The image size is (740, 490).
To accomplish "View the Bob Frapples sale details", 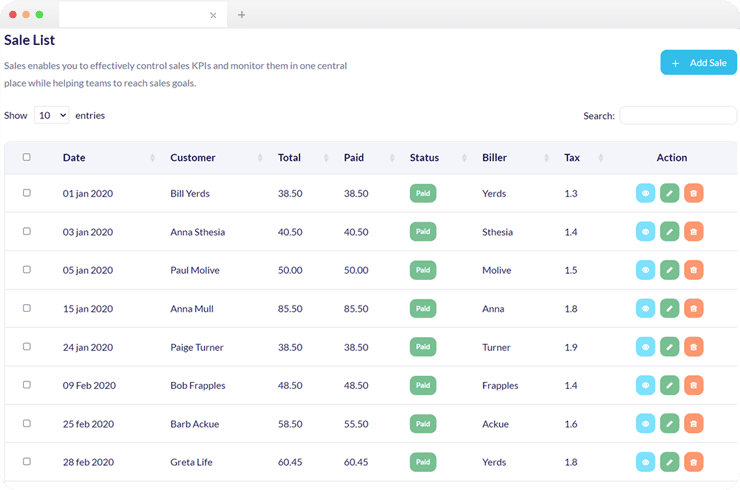I will 645,385.
